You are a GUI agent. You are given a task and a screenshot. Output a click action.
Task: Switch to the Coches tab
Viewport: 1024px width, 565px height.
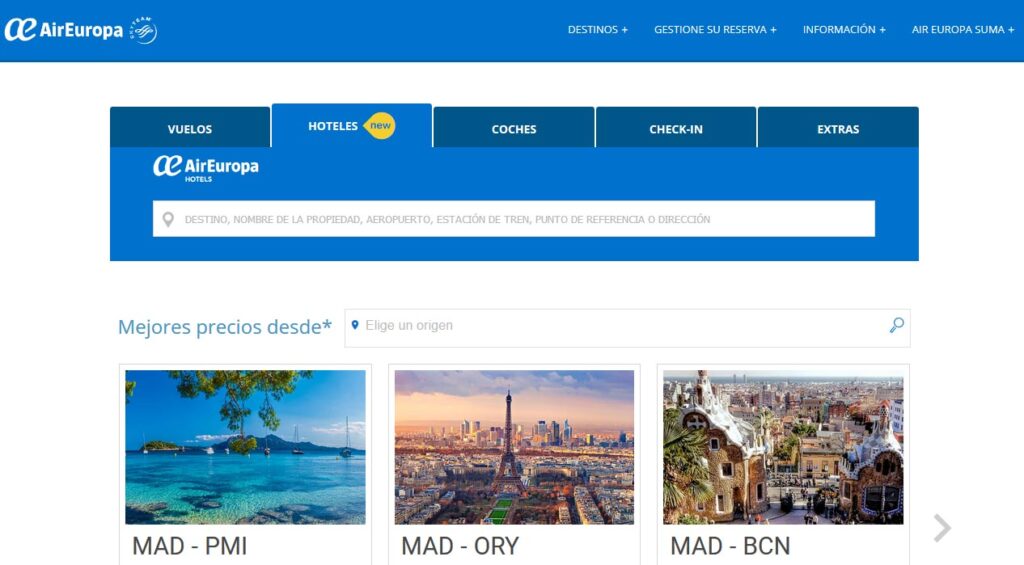(x=514, y=127)
